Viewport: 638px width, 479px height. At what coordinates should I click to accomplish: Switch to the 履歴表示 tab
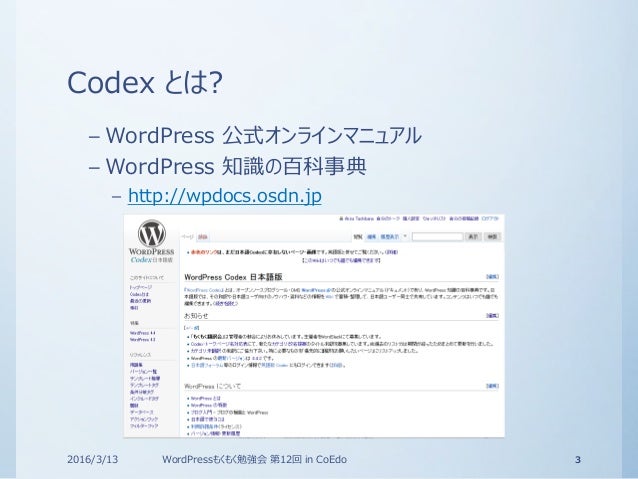point(389,236)
